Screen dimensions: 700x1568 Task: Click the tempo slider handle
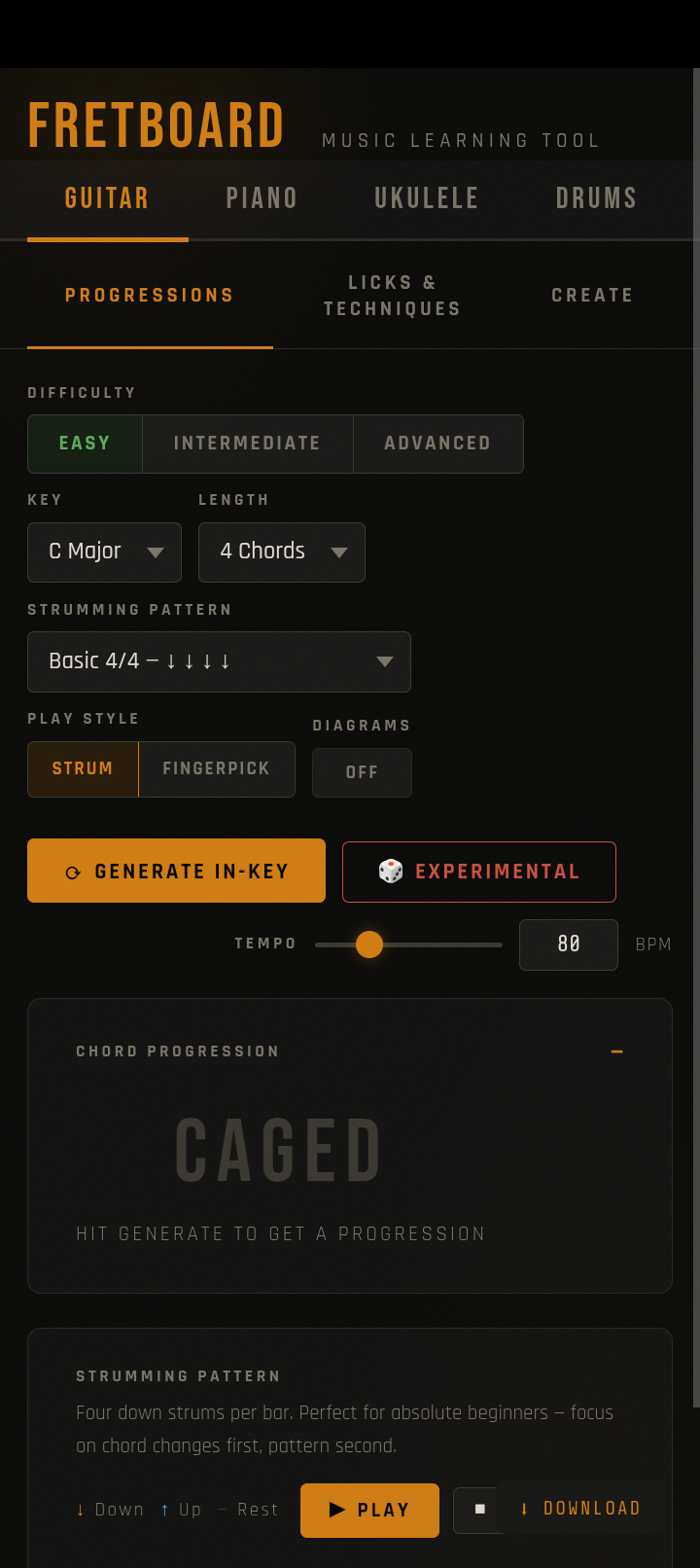[369, 944]
